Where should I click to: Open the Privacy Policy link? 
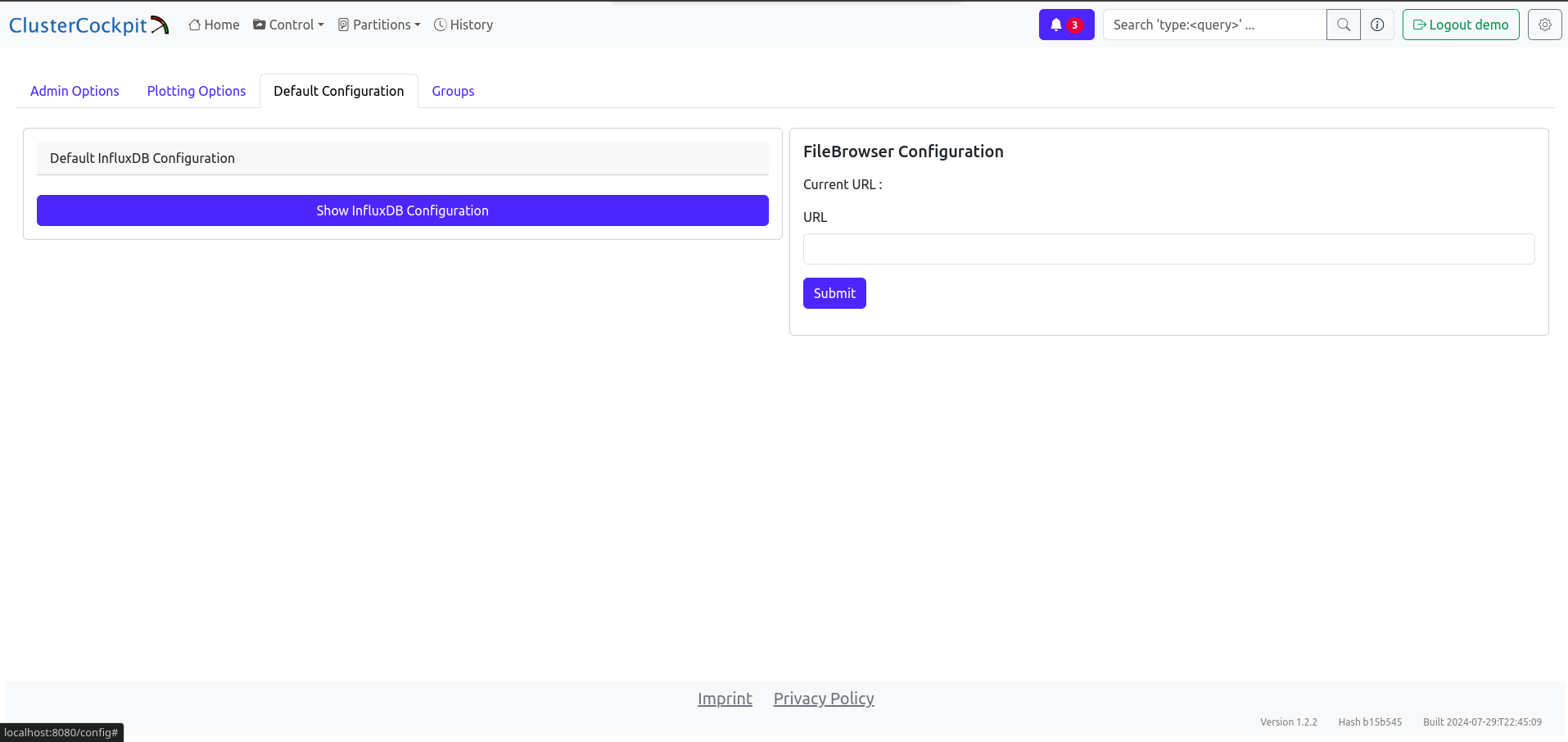[824, 699]
